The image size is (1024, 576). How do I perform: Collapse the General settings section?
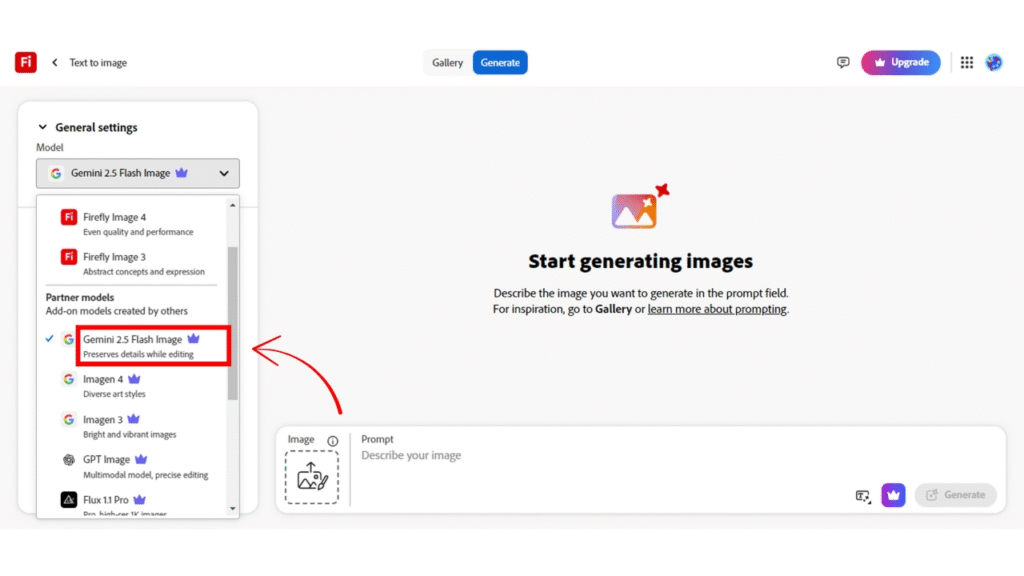pyautogui.click(x=43, y=127)
